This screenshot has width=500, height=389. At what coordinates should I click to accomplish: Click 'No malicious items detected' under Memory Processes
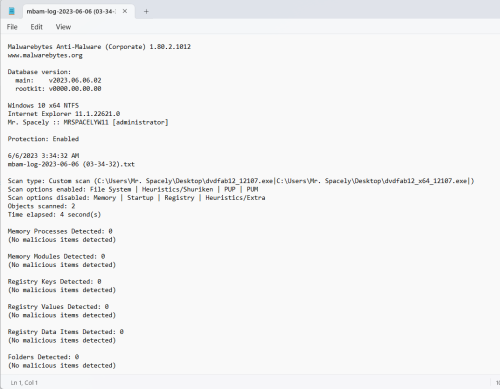62,240
